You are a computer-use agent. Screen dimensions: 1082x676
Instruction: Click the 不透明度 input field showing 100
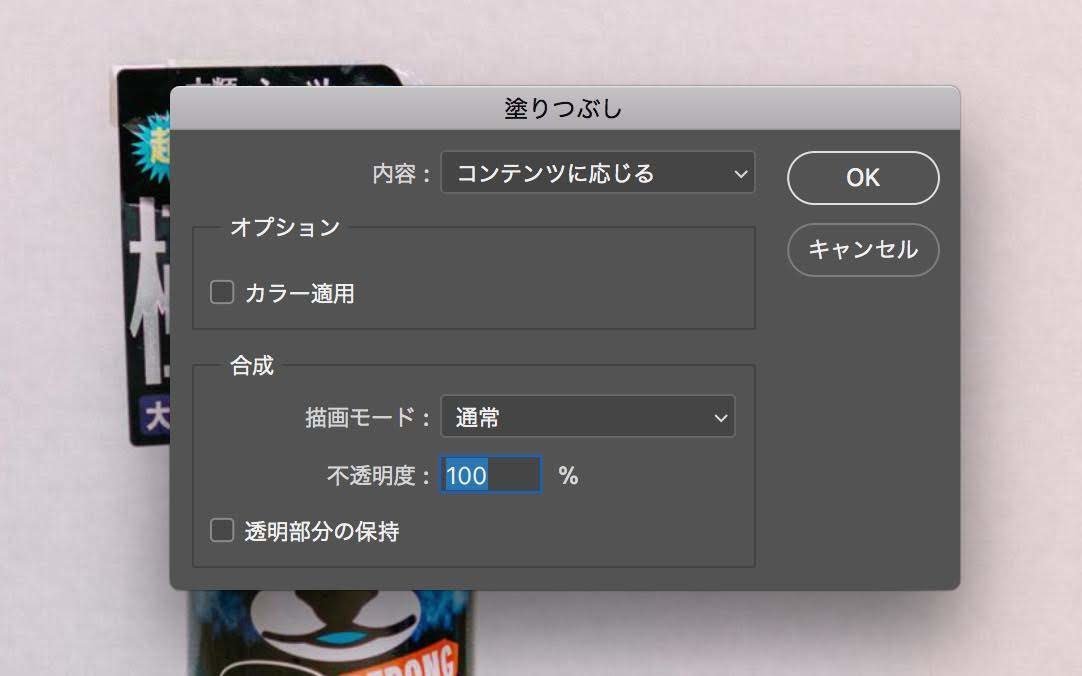tap(491, 475)
